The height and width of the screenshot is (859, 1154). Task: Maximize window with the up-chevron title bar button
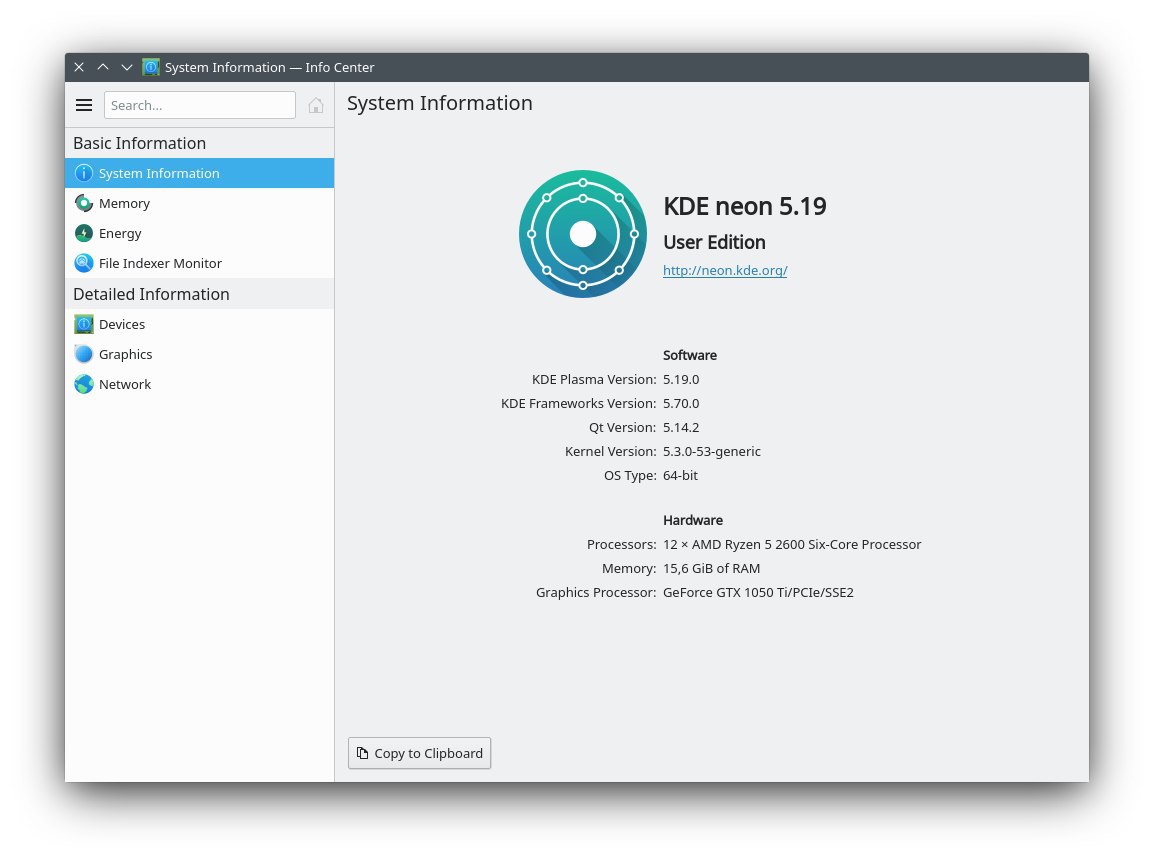103,67
